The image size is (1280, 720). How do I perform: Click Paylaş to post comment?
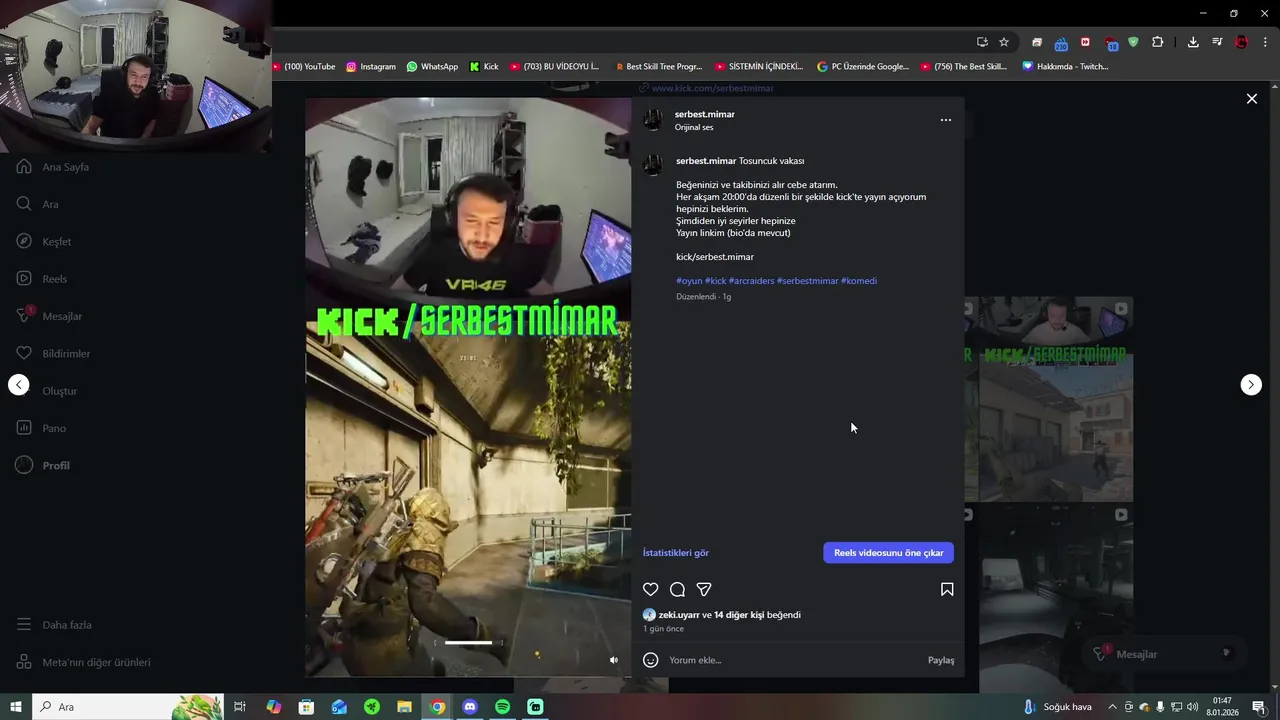point(941,660)
